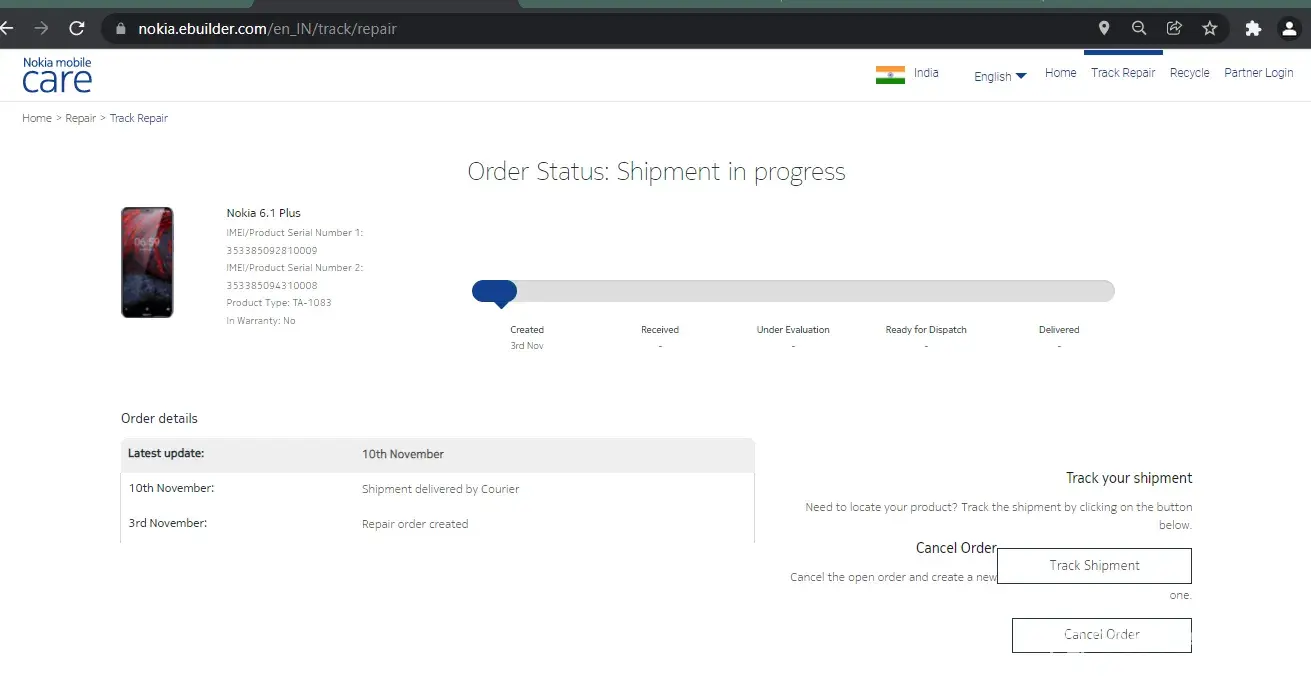Screen dimensions: 1311x694
Task: Click IMEI number 353385094310008
Action: point(272,285)
